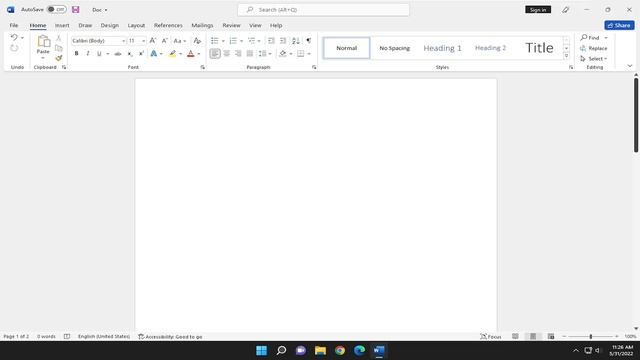640x360 pixels.
Task: Click the Save icon in title bar
Action: pos(76,9)
